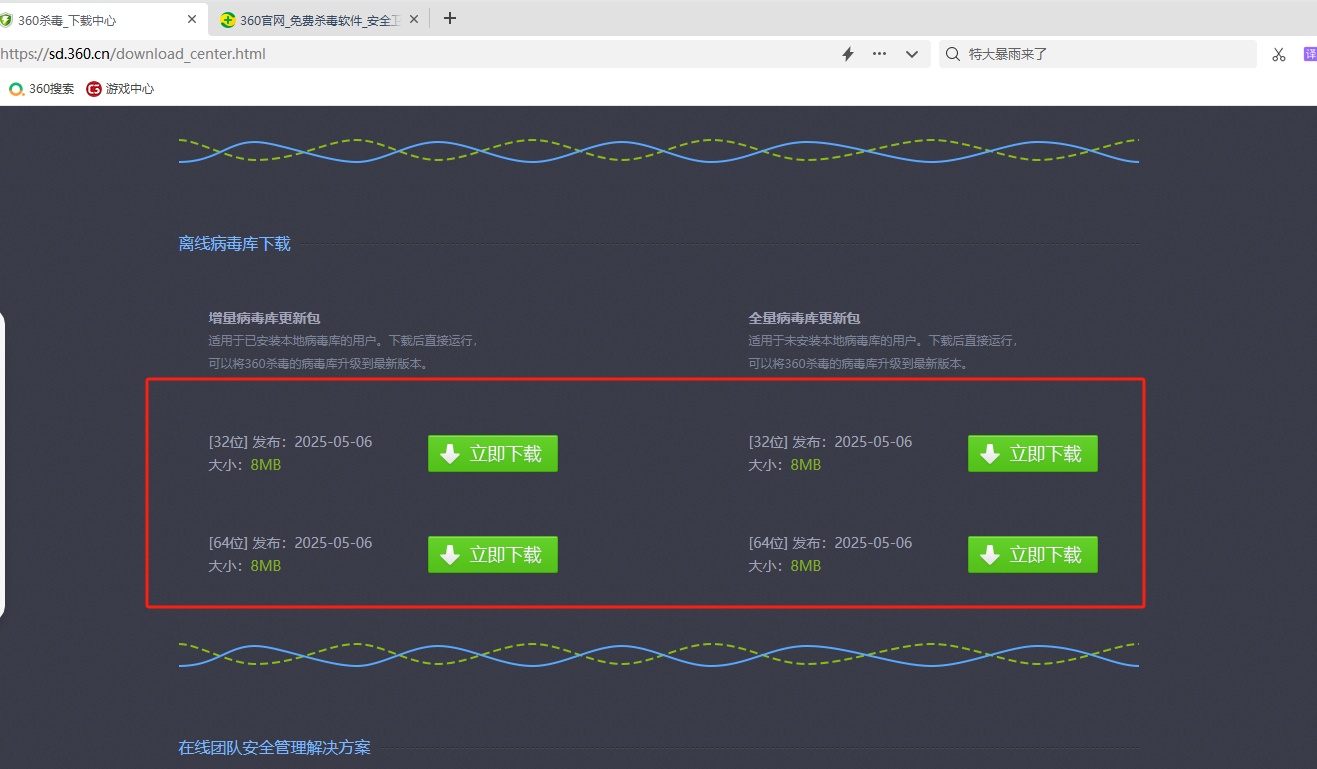Click the 离线病毒库下载 section heading
Viewport: 1317px width, 769px height.
[x=235, y=244]
